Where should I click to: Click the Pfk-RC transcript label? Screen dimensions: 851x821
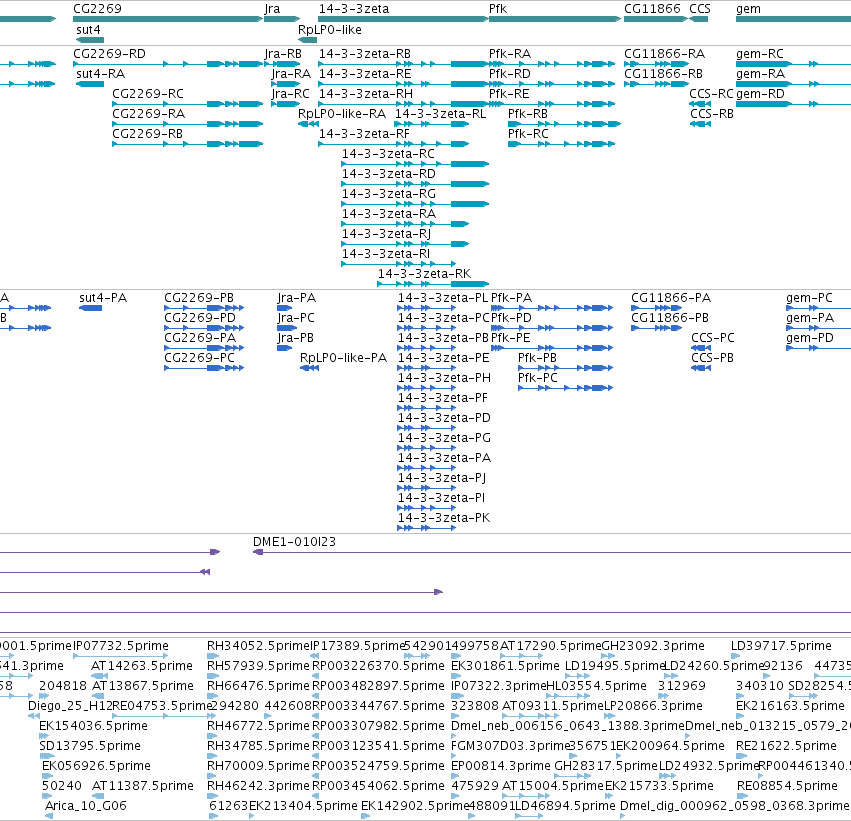tap(528, 134)
